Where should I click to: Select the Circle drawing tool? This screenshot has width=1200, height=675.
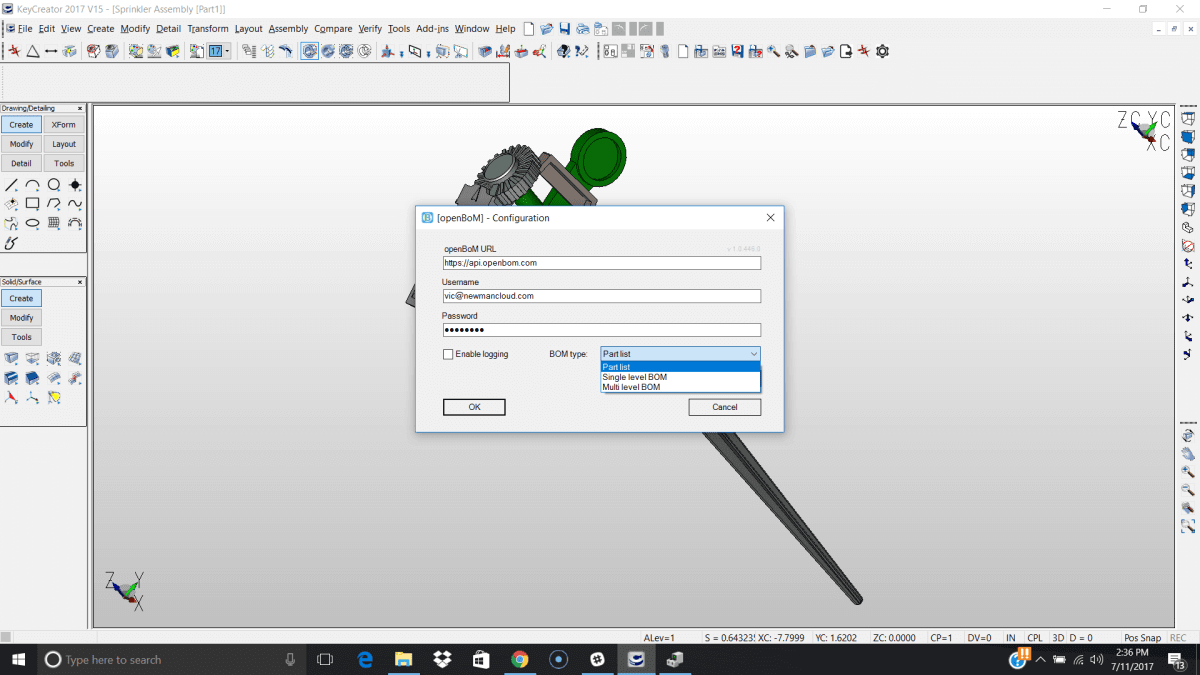point(53,185)
